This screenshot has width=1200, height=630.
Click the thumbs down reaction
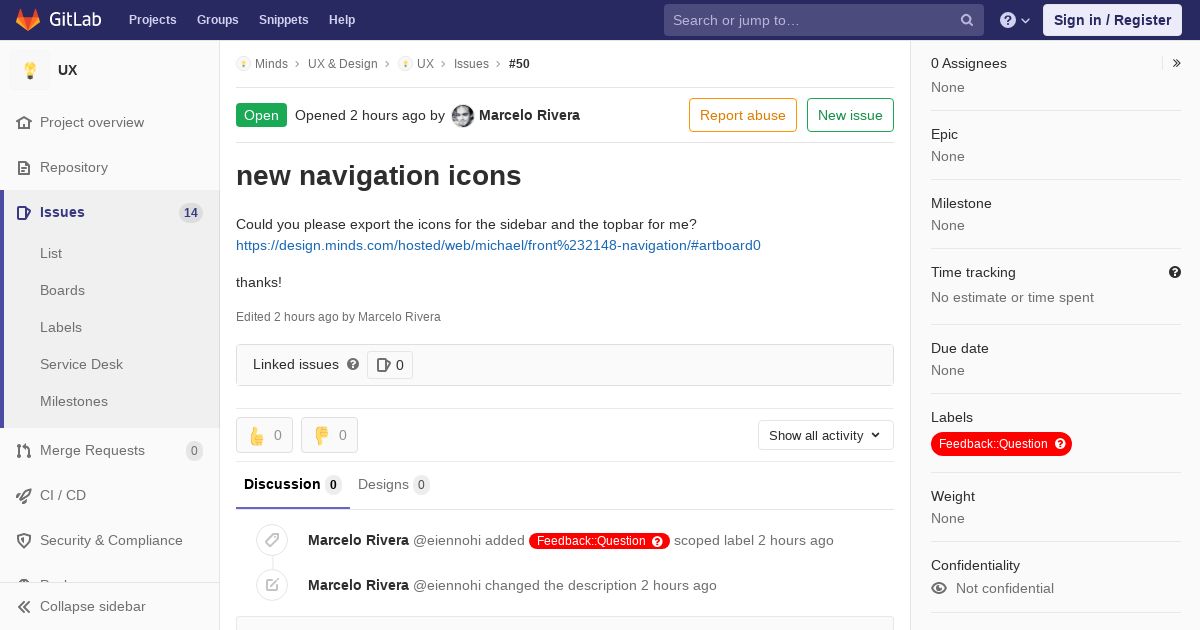[x=329, y=435]
